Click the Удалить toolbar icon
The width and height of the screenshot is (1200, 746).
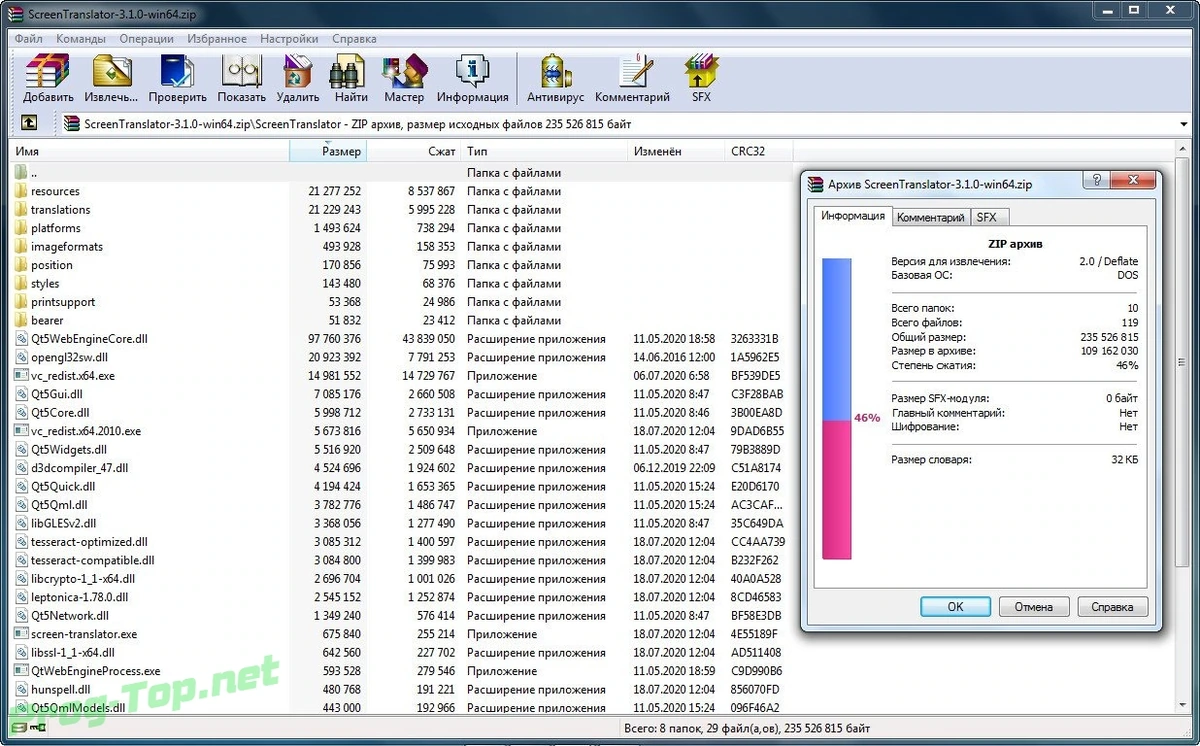click(x=297, y=72)
